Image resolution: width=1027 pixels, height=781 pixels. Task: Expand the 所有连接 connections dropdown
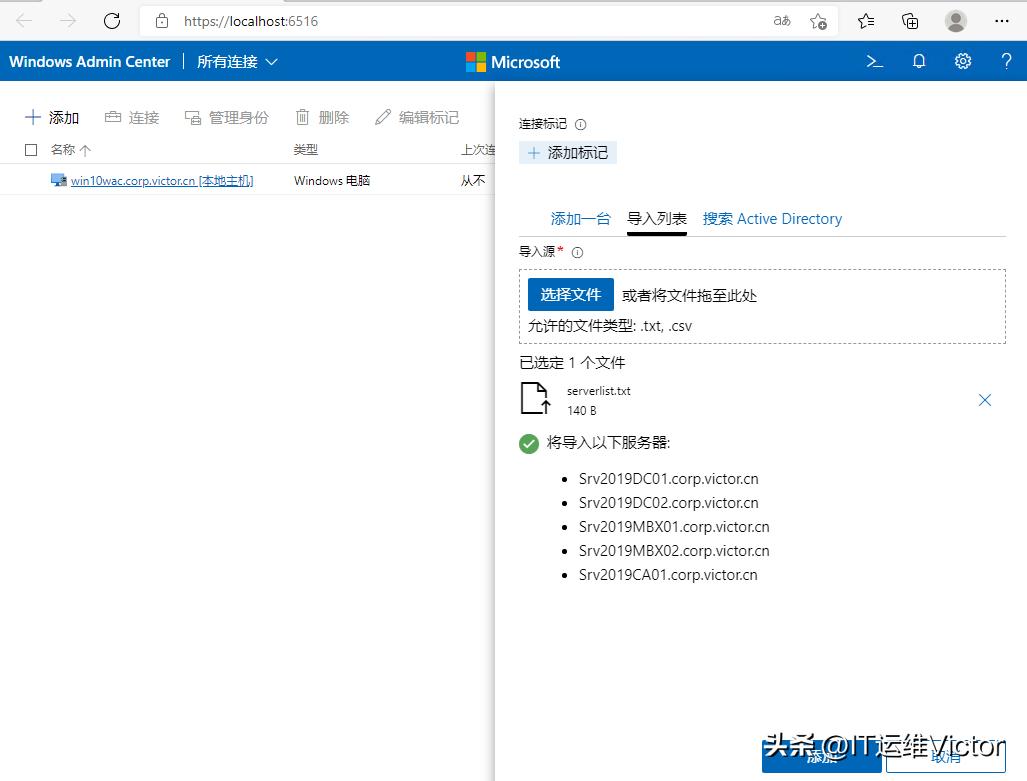(237, 61)
